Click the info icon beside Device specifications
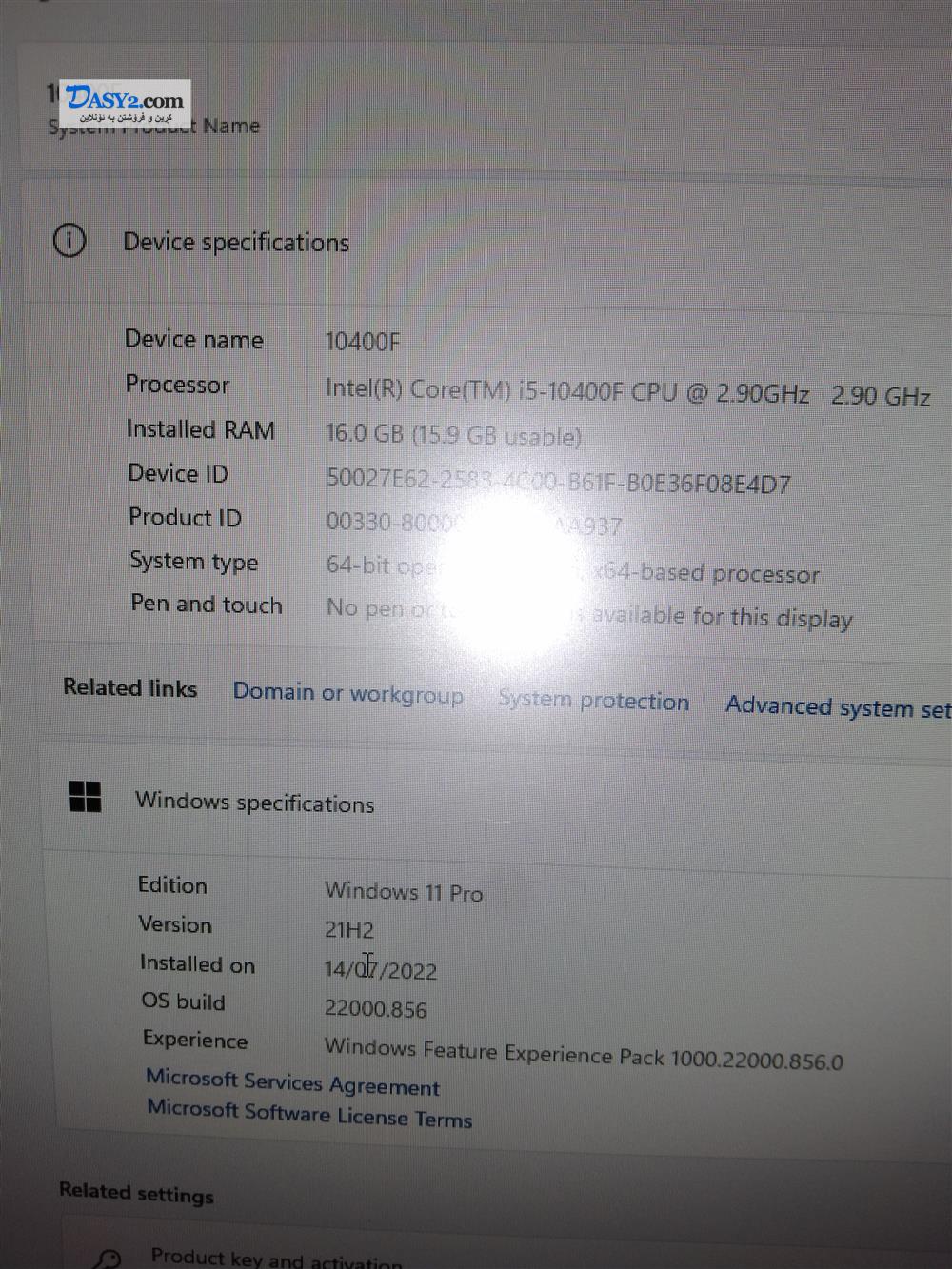This screenshot has height=1269, width=952. tap(69, 240)
